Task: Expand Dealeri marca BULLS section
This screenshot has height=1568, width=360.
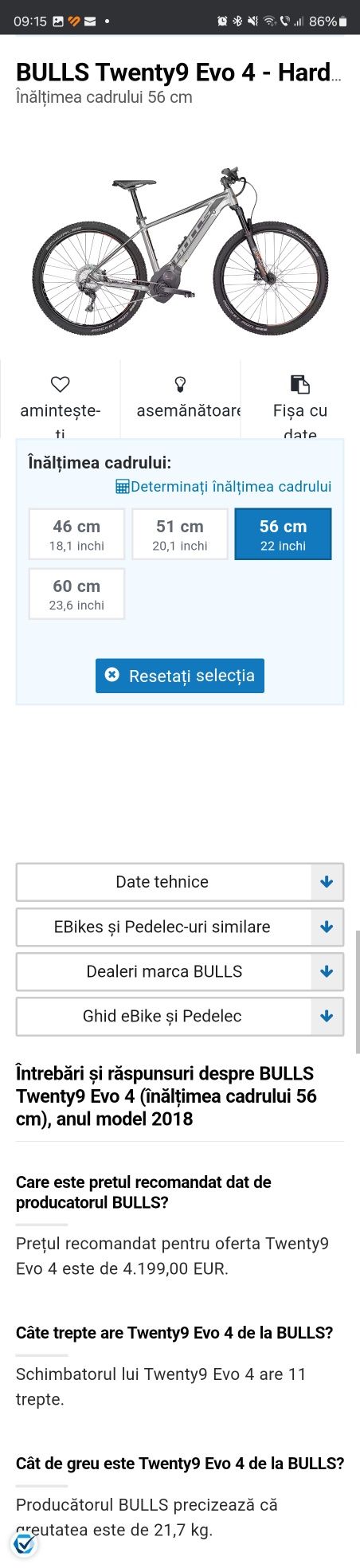Action: coord(180,971)
